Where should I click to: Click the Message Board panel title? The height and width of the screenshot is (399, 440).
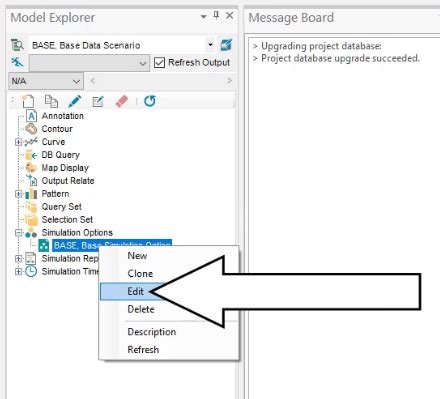291,18
